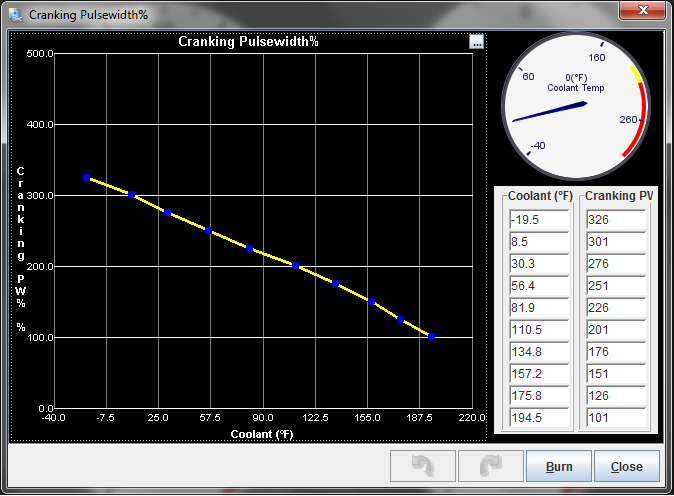Click the 500.0 y-axis label
This screenshot has height=496, width=674.
pos(40,54)
